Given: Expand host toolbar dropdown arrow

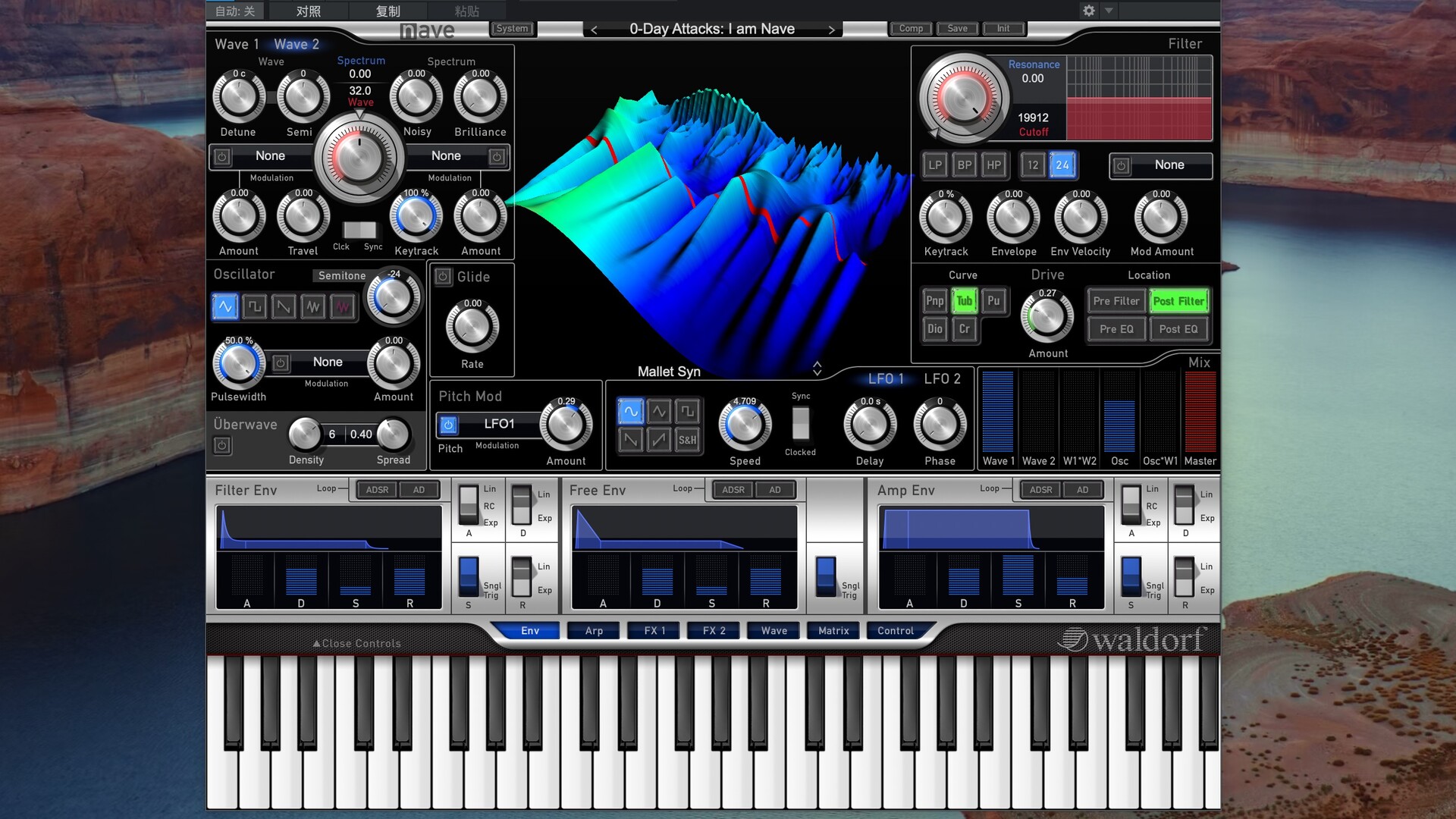Looking at the screenshot, I should click(x=1109, y=11).
